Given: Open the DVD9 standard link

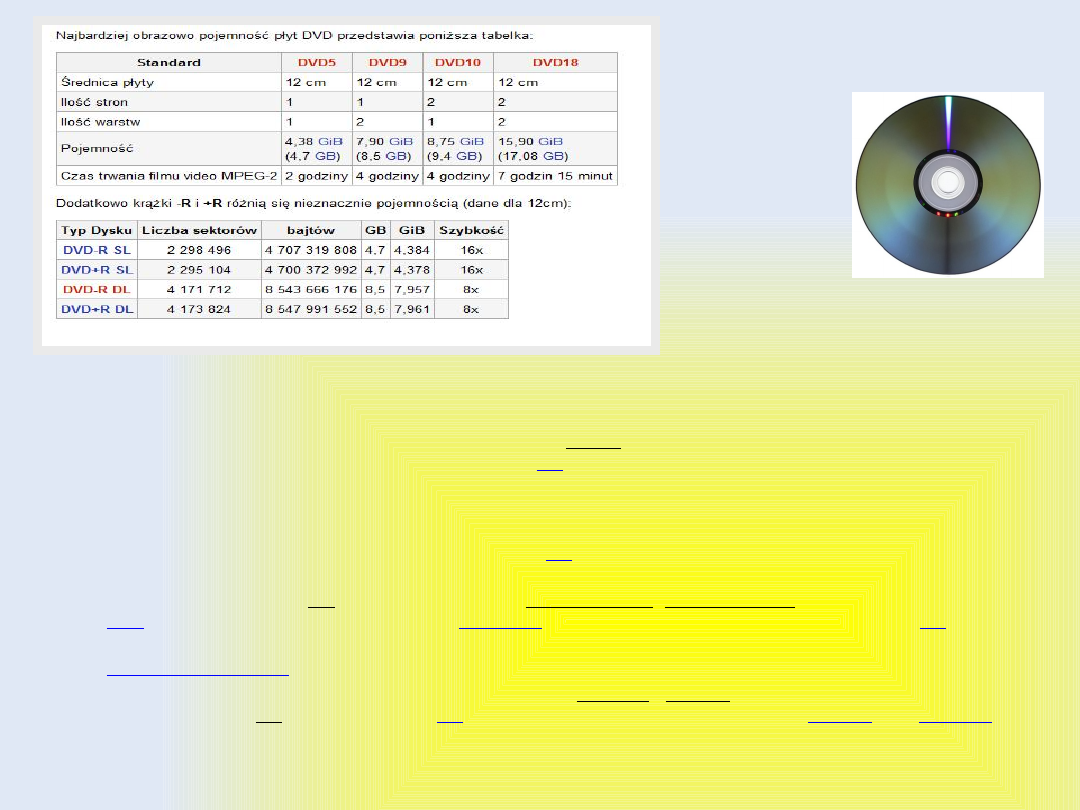Looking at the screenshot, I should 389,62.
